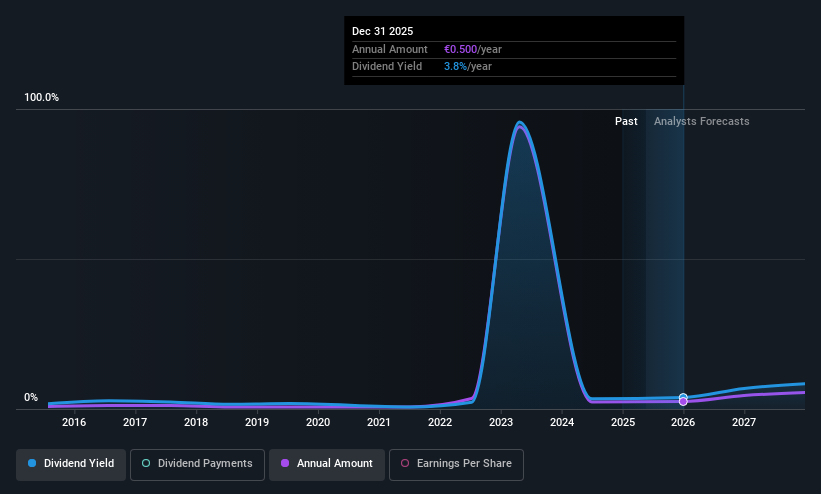Click the purple Annual Amount marker at 2026
821x494 pixels.
683,402
